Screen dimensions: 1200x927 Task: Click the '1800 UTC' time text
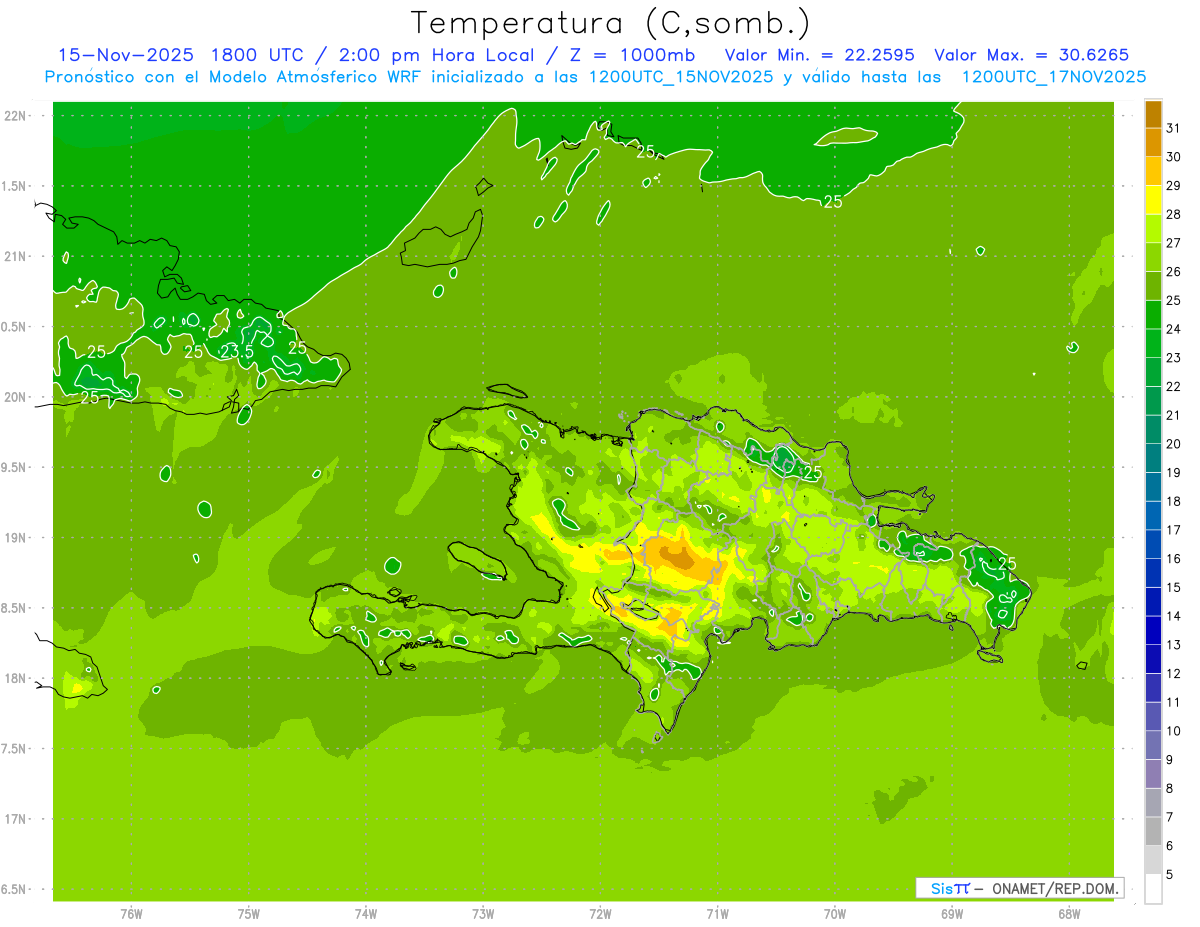tap(260, 55)
